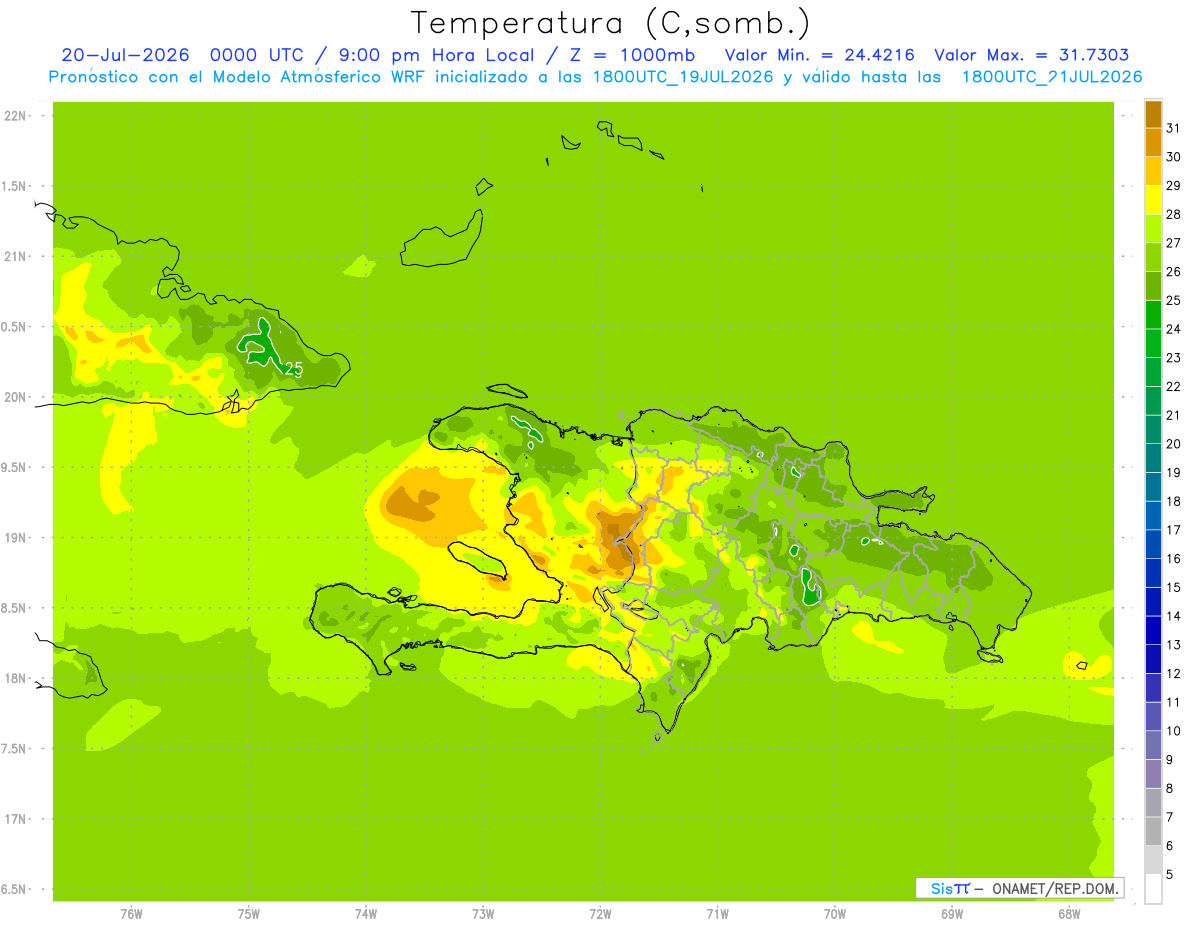Click the "22N" latitude axis label
This screenshot has width=1200, height=927.
[16, 116]
